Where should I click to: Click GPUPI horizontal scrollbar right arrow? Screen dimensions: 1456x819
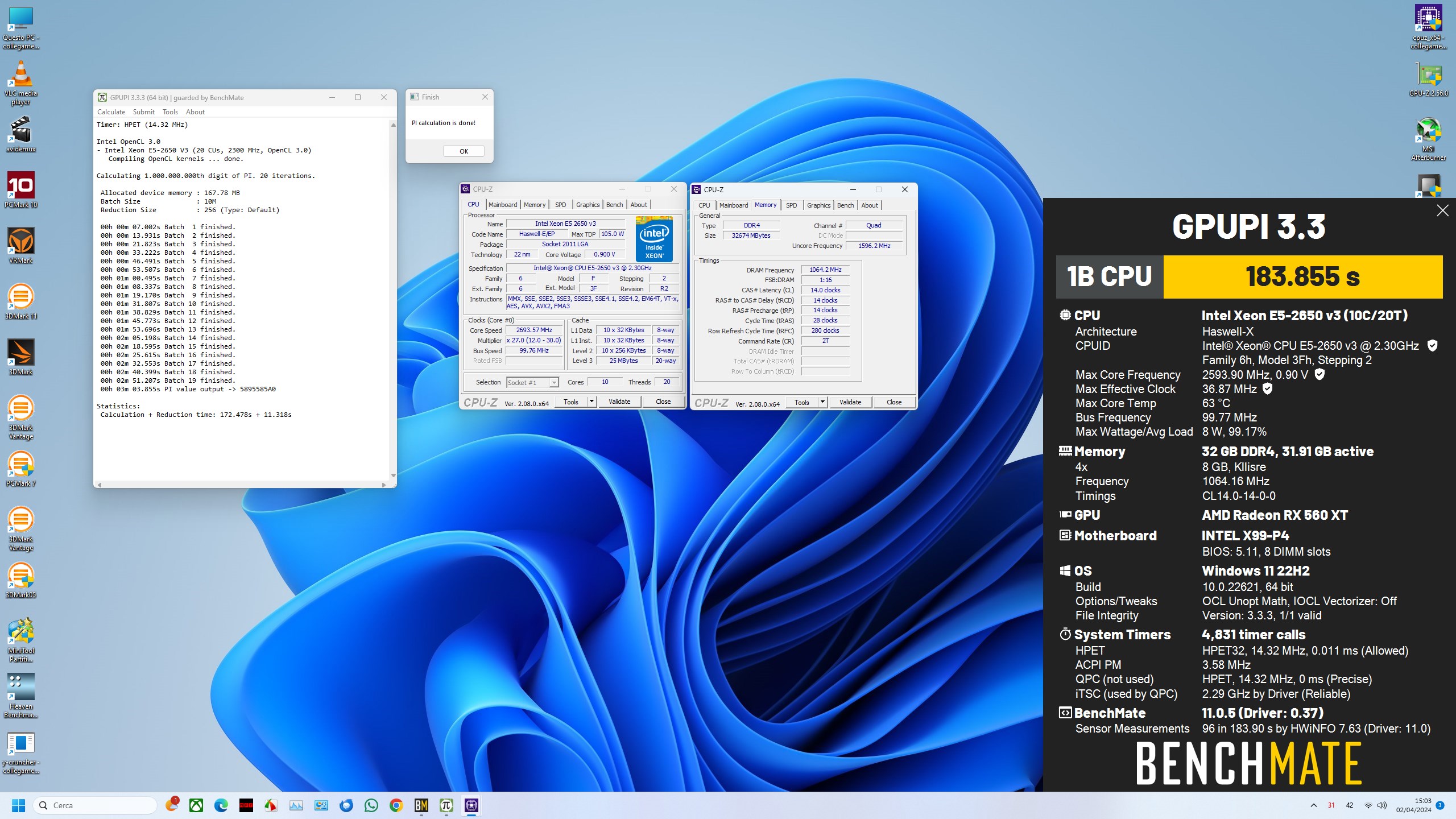tap(384, 485)
